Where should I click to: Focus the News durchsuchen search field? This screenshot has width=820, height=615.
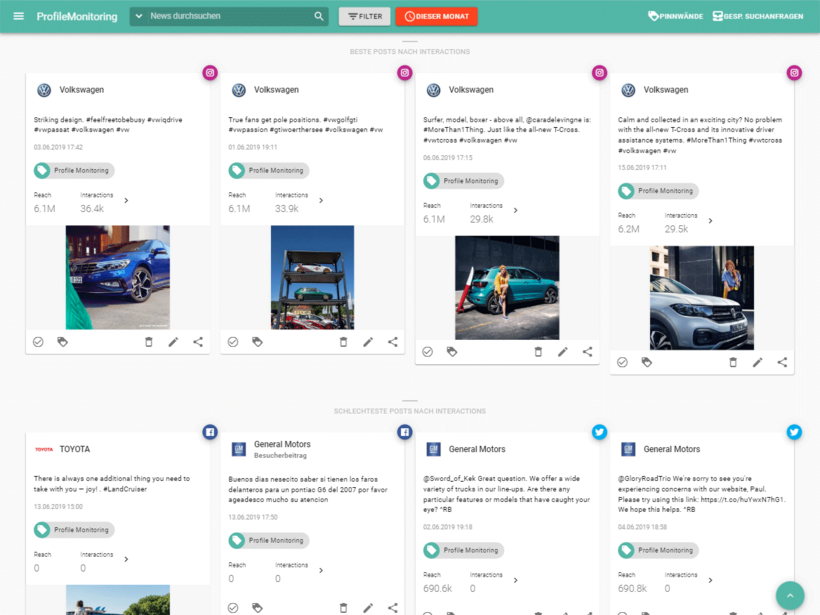point(230,16)
